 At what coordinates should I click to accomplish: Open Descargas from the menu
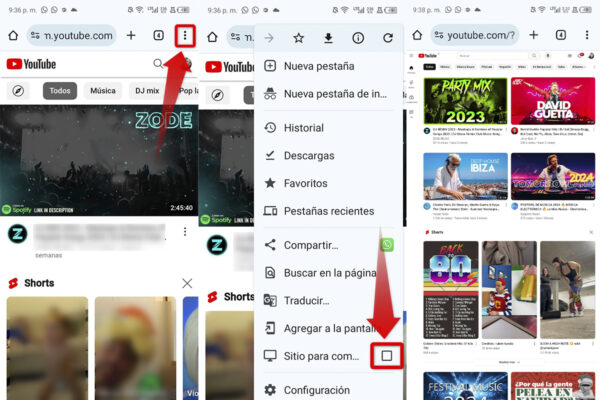[x=328, y=156]
